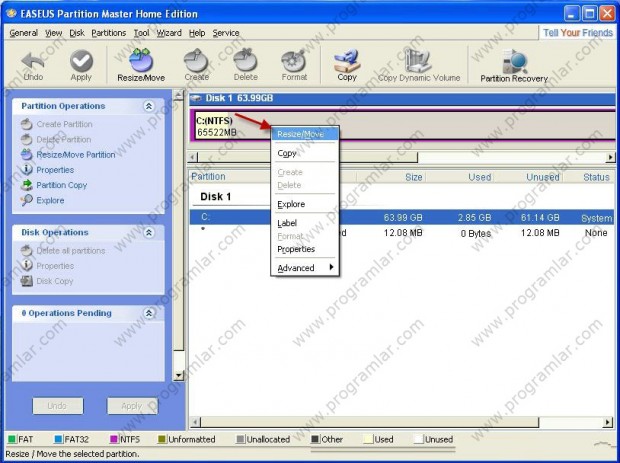Viewport: 620px width, 463px height.
Task: Click the application title bar icon
Action: [x=11, y=13]
